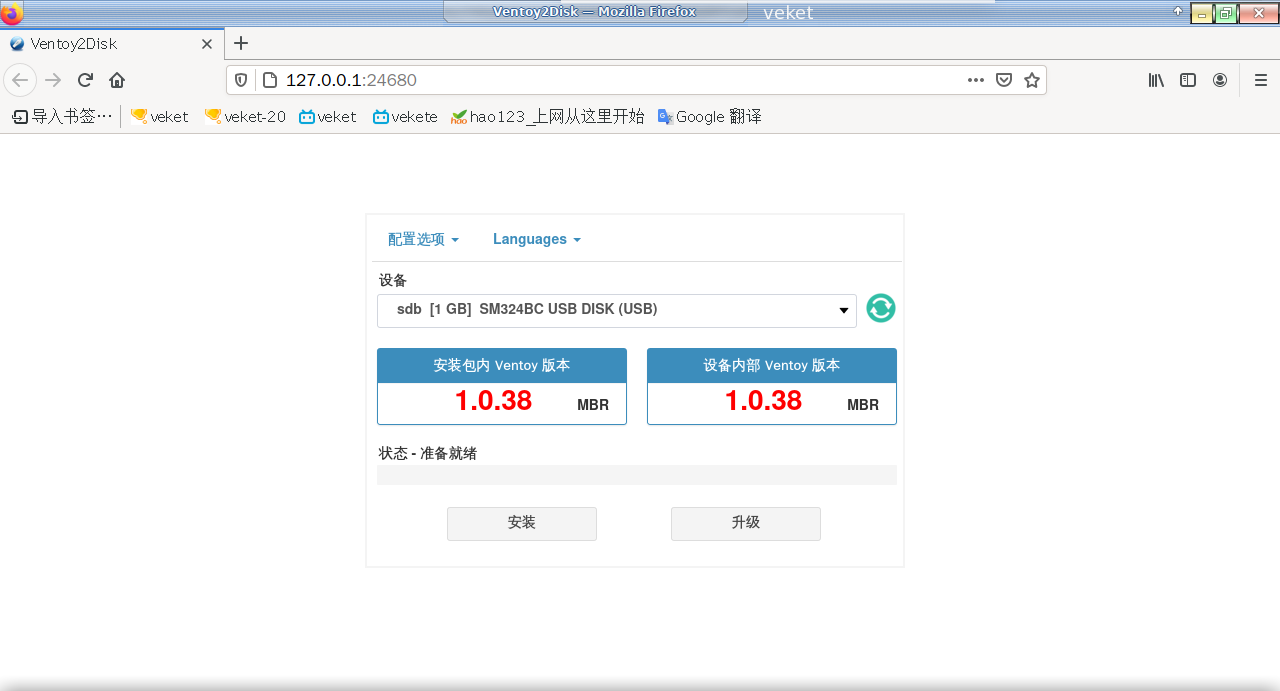Screen dimensions: 1280x691
Task: Open a new tab with plus icon
Action: pyautogui.click(x=241, y=43)
